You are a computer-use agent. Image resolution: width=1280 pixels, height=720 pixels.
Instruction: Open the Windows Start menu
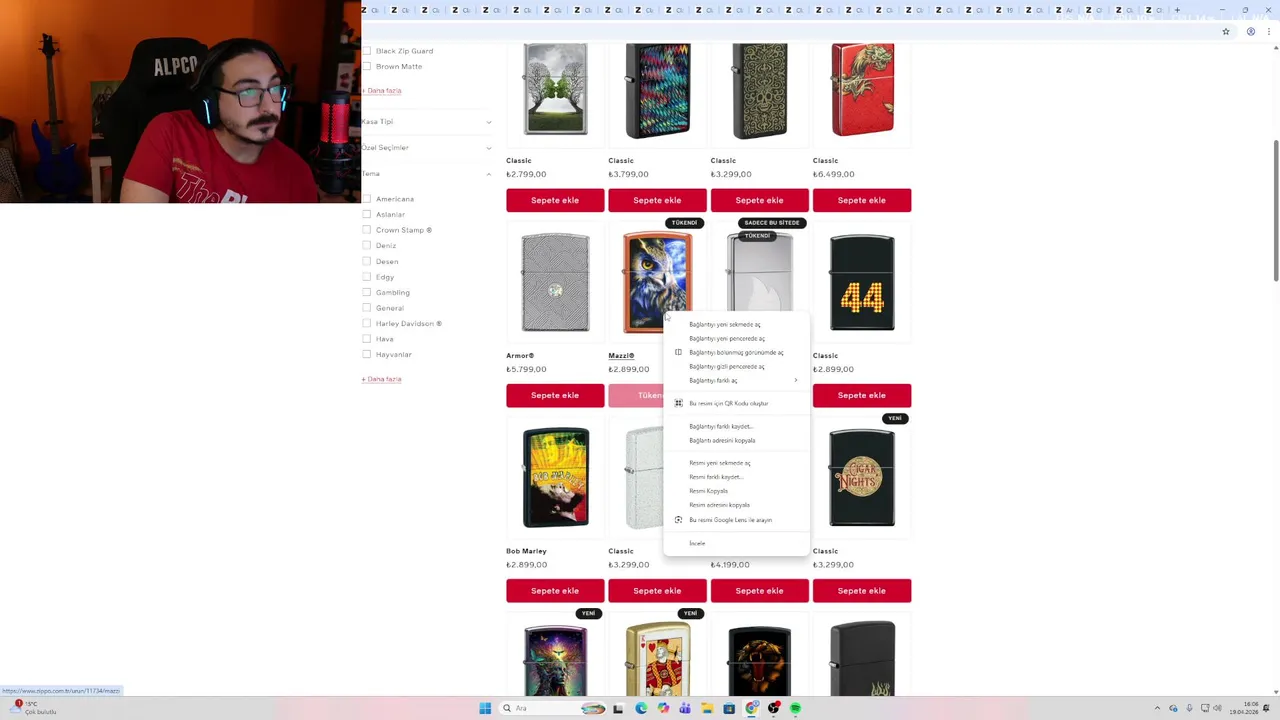coord(485,708)
